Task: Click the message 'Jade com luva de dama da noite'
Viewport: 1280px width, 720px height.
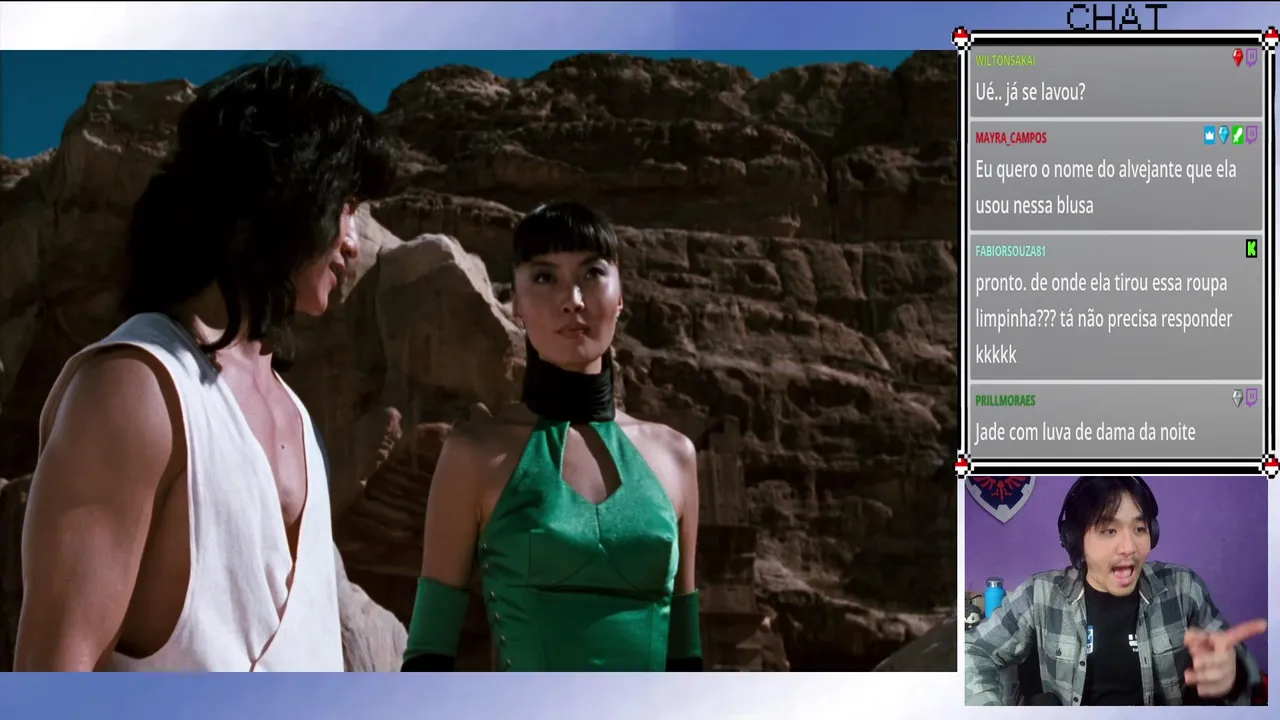Action: [x=1086, y=433]
